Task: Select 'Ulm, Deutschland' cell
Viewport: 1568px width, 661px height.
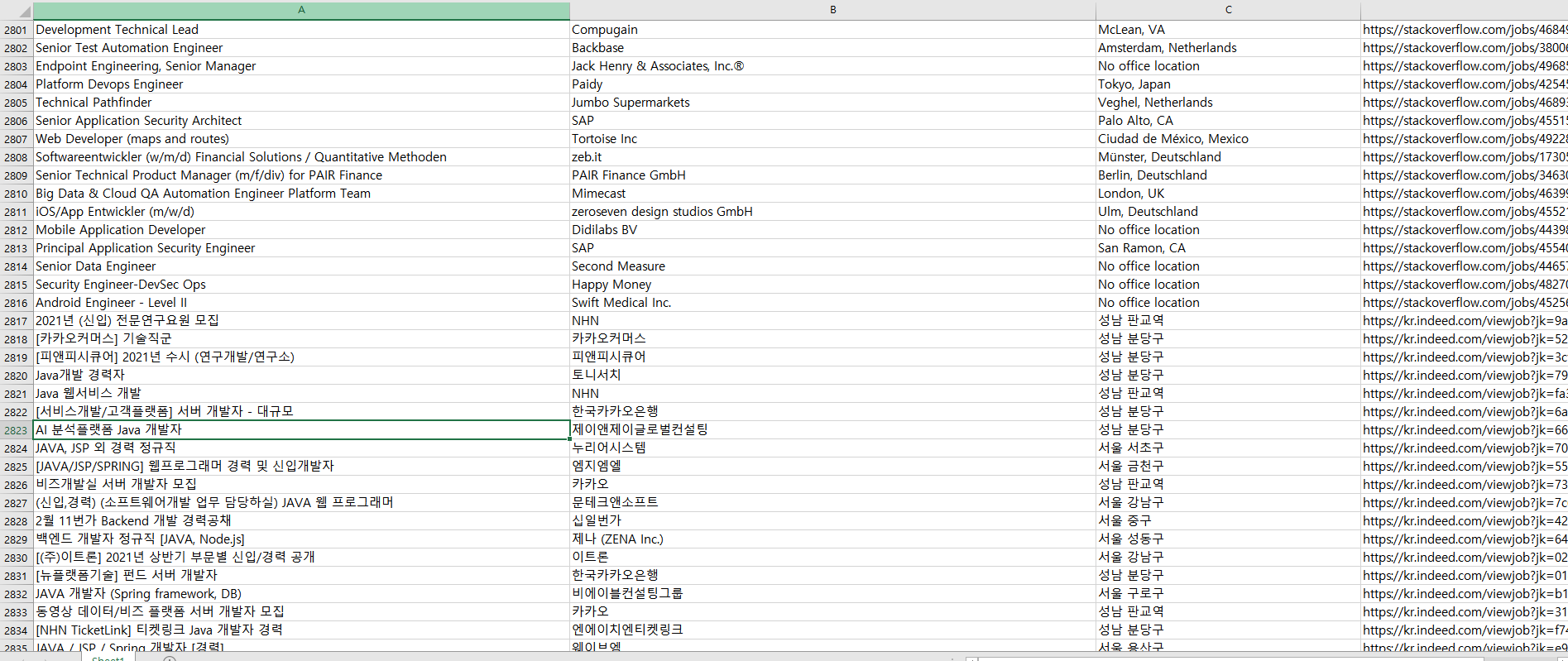Action: (1228, 212)
